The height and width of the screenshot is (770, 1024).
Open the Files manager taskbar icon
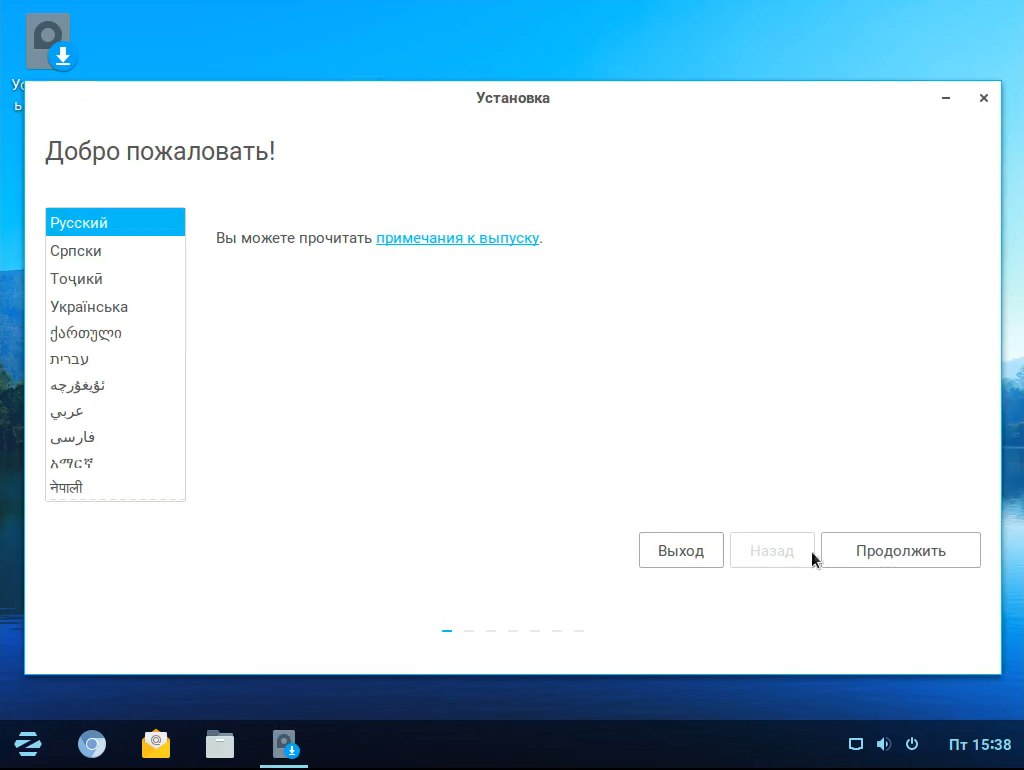click(x=220, y=744)
